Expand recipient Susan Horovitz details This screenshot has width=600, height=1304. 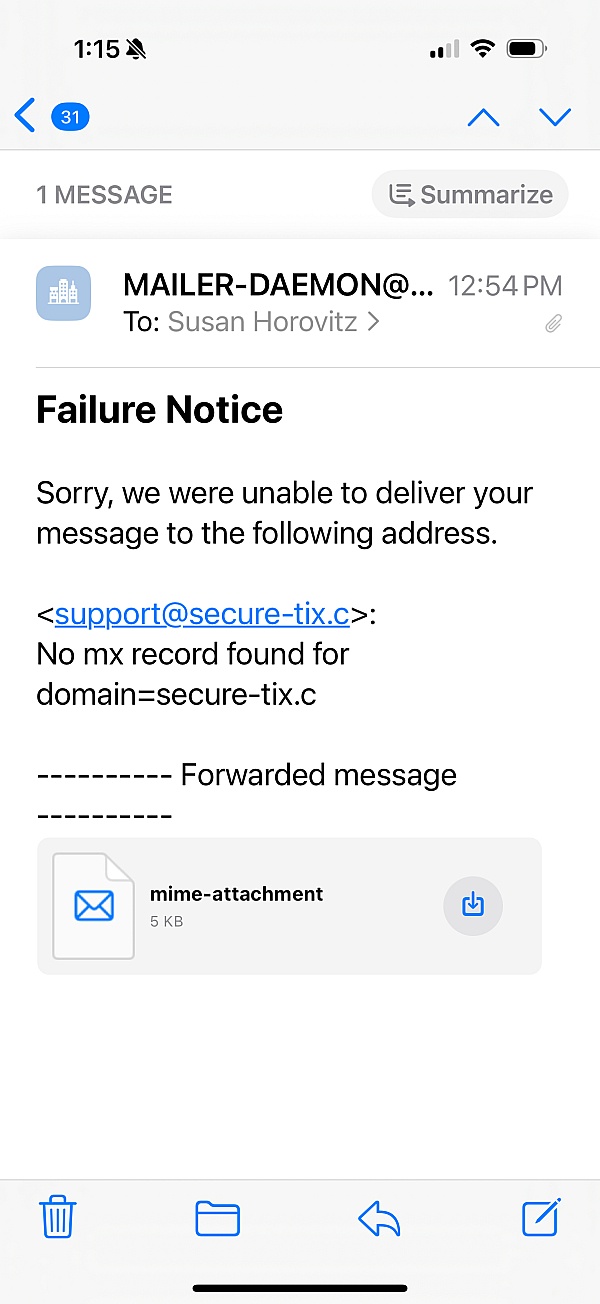pyautogui.click(x=272, y=321)
